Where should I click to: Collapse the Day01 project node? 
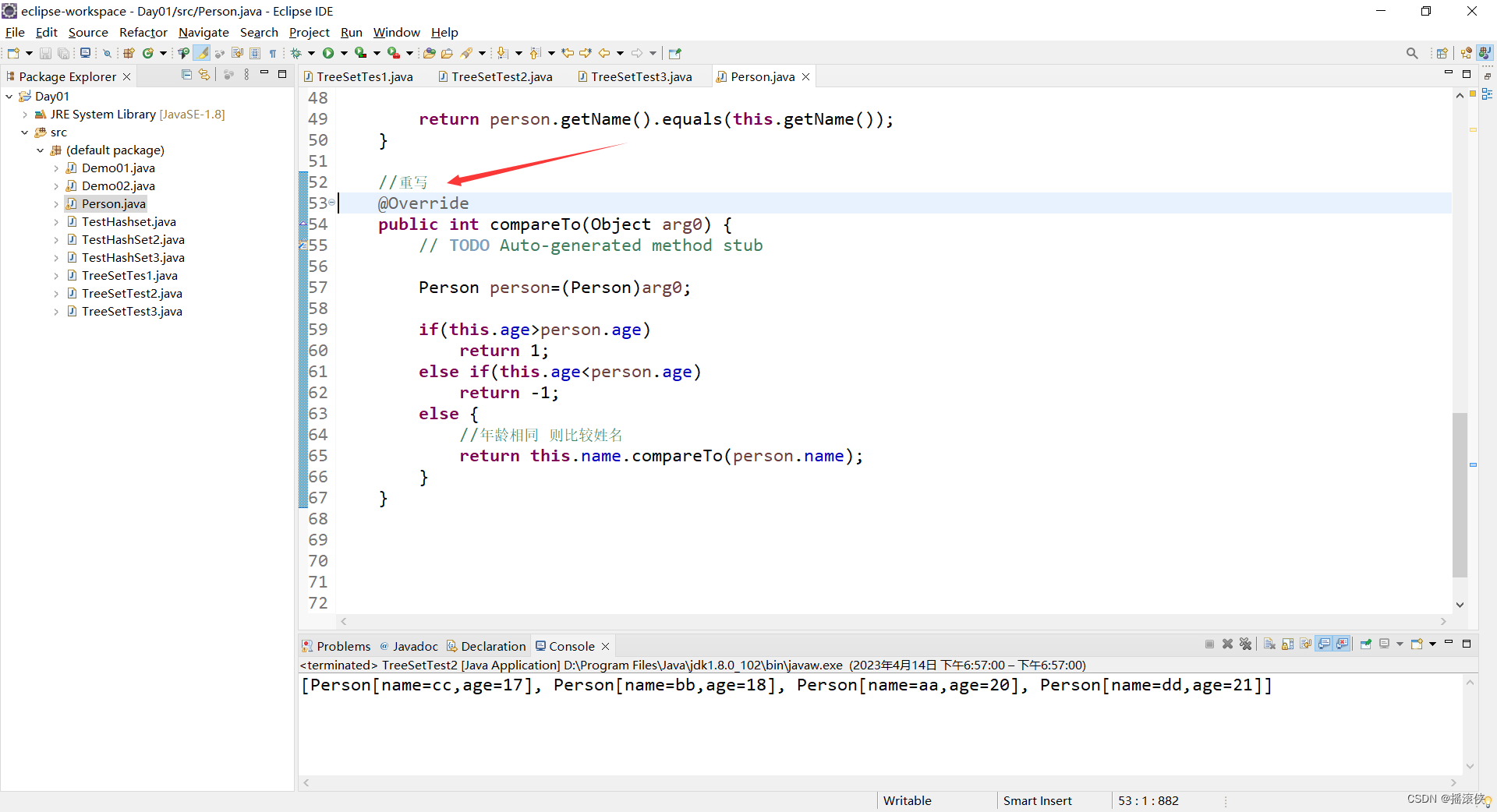click(9, 97)
